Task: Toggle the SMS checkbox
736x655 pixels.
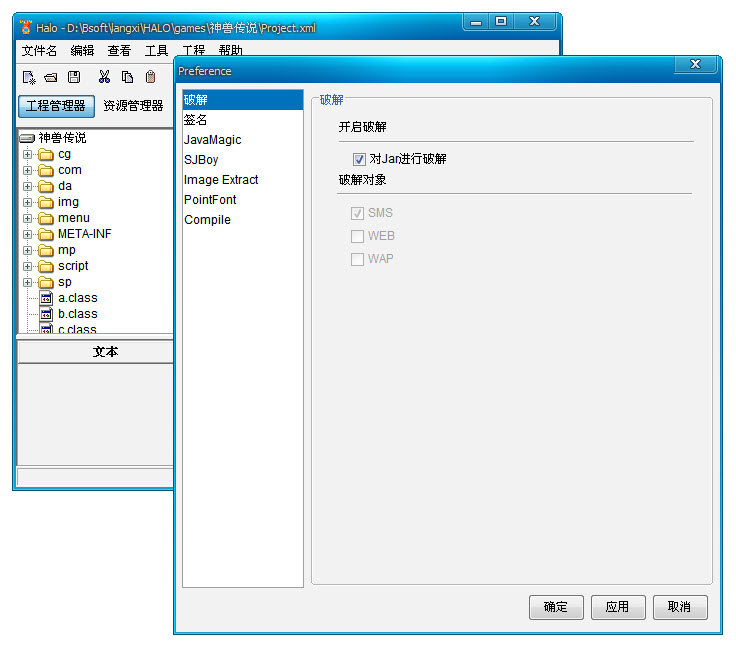Action: 357,213
